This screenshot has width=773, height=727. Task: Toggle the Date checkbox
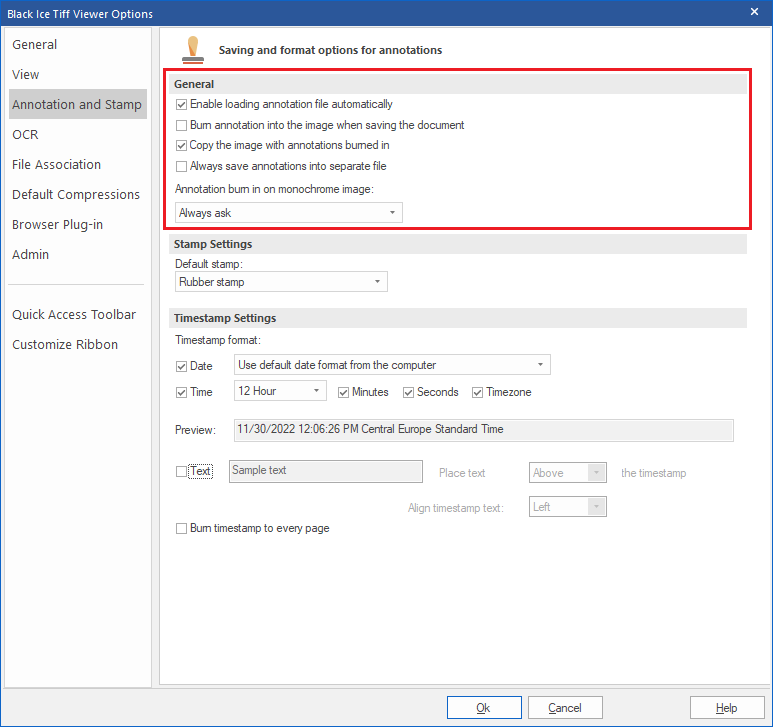181,366
